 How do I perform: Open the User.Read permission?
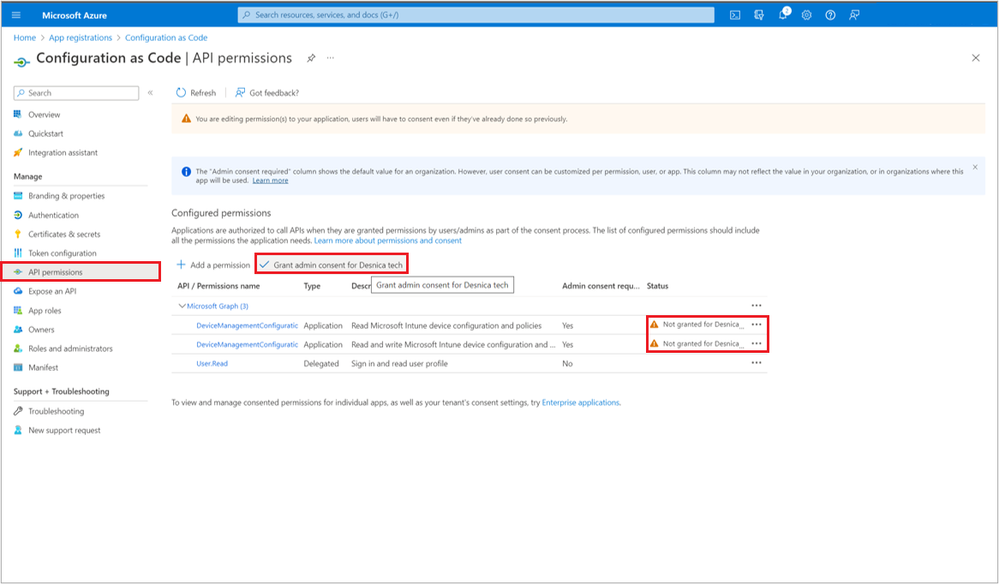(212, 364)
